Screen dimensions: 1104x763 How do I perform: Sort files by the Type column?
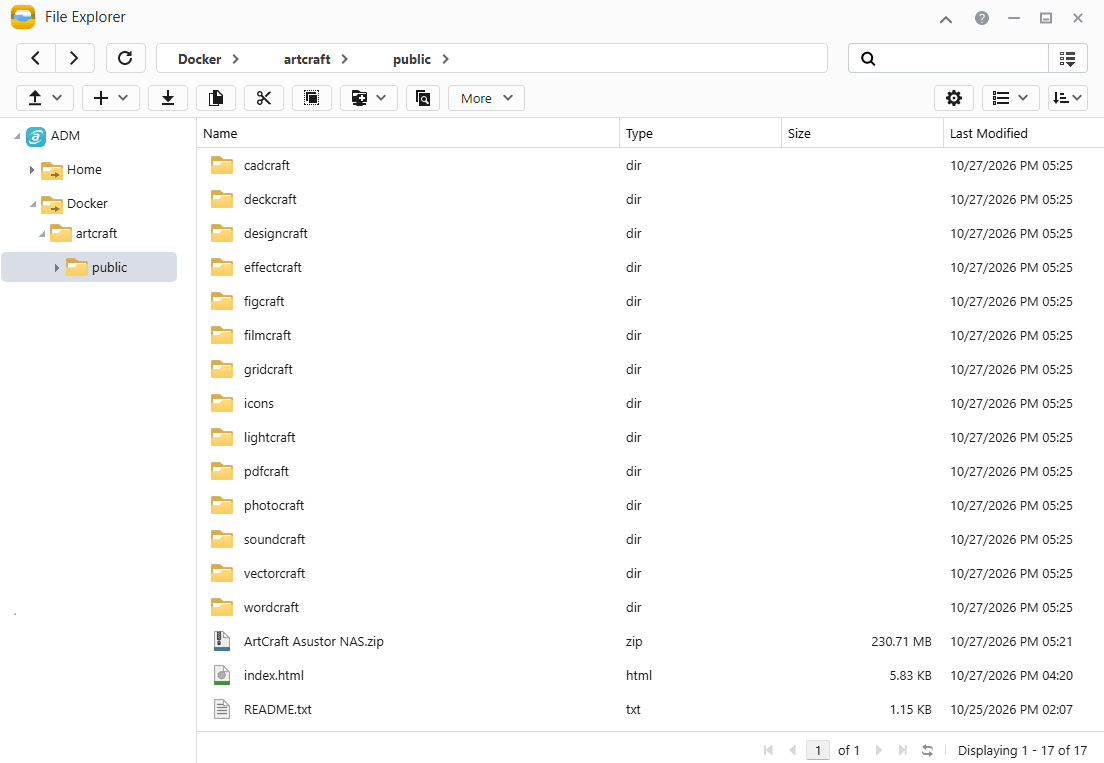pyautogui.click(x=700, y=133)
